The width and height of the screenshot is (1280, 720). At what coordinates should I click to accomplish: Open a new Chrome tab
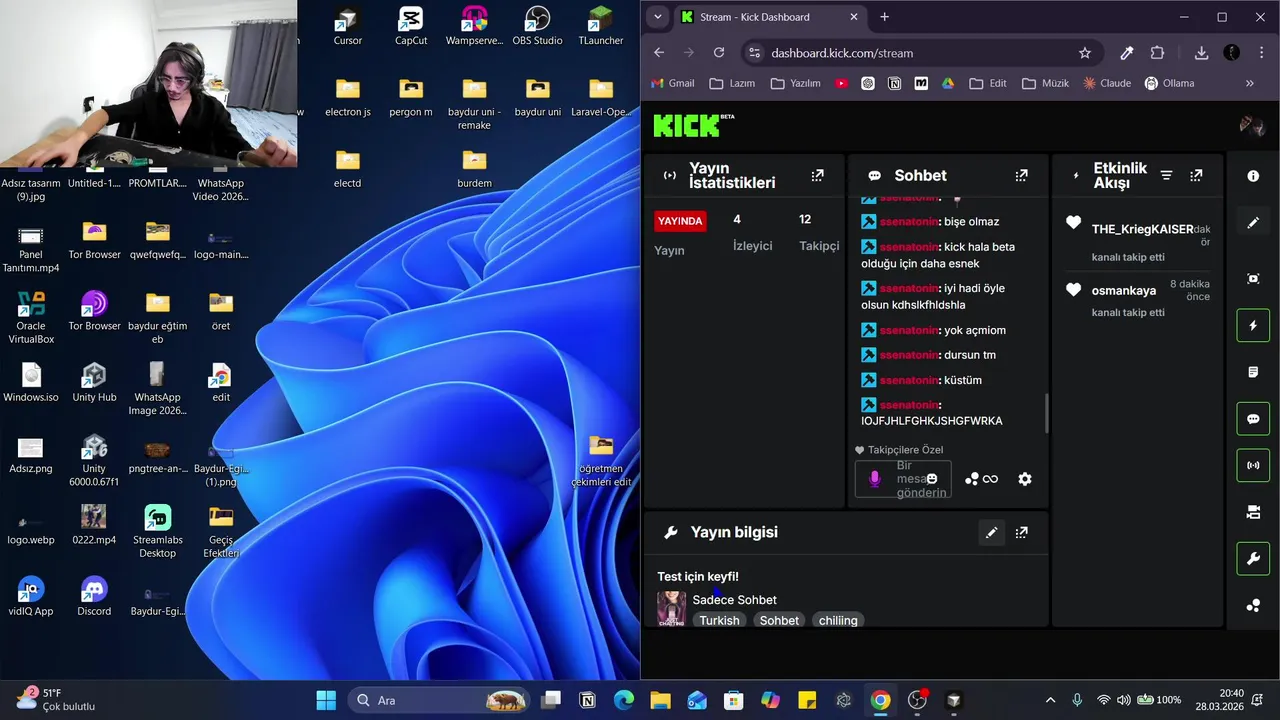click(884, 17)
